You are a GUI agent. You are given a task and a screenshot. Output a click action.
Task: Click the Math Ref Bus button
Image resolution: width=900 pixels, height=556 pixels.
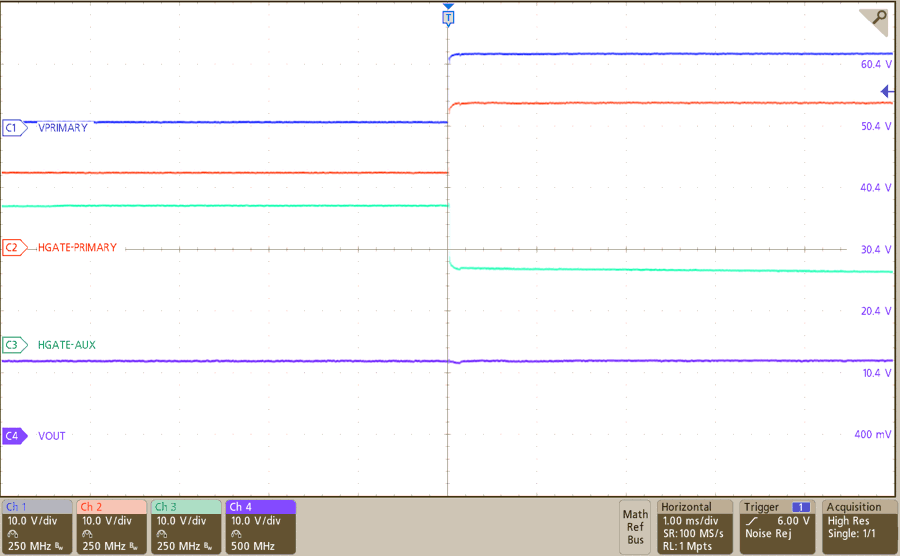(x=635, y=527)
